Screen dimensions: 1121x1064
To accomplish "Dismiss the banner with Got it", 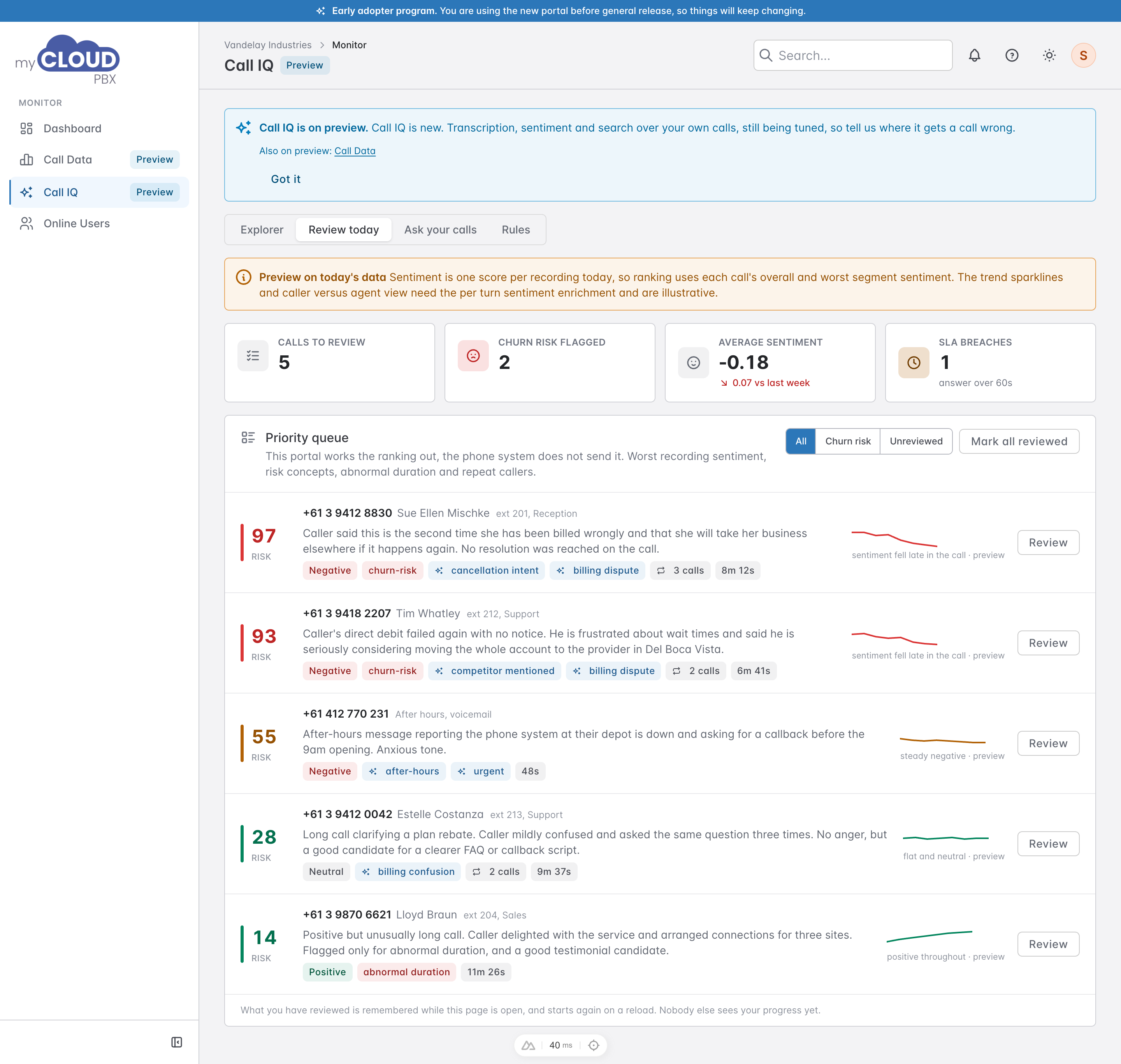I will (x=285, y=179).
